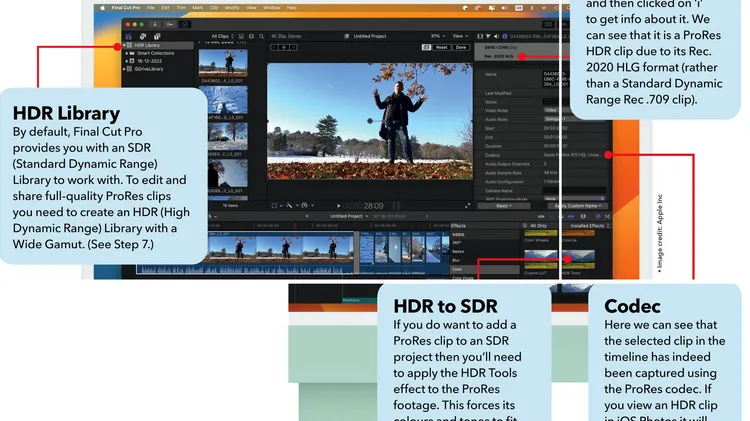Viewport: 750px width, 421px height.
Task: Go to next keyframe arrow
Action: 293,47
